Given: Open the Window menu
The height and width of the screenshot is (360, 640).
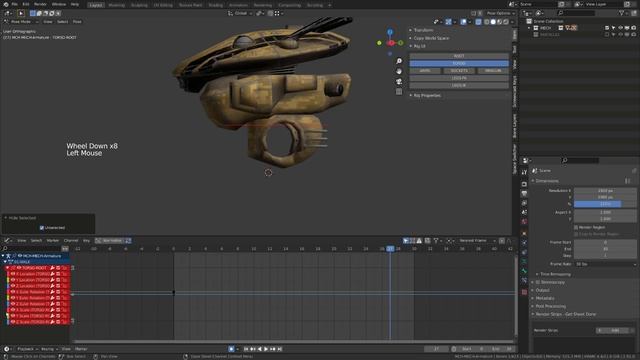Looking at the screenshot, I should coord(59,4).
